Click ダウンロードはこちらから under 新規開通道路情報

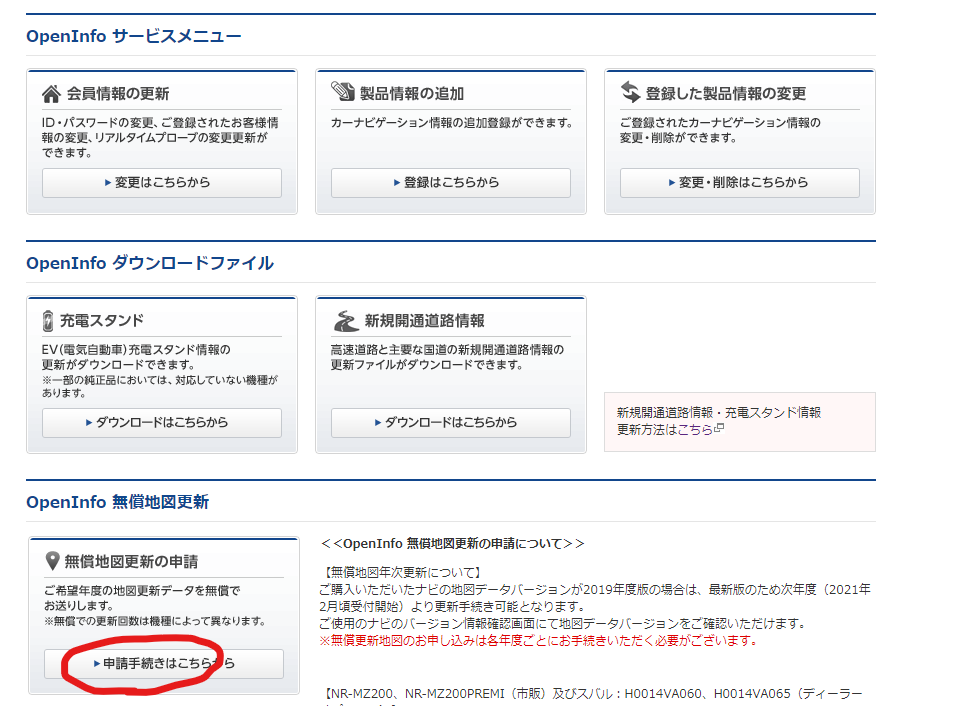451,423
